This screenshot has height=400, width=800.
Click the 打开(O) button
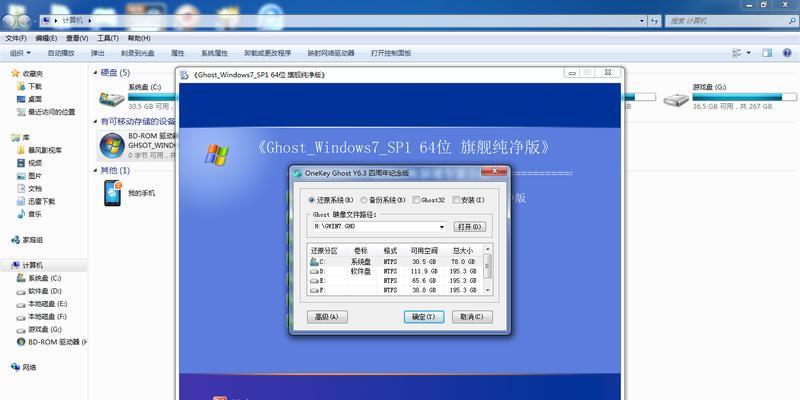point(469,227)
